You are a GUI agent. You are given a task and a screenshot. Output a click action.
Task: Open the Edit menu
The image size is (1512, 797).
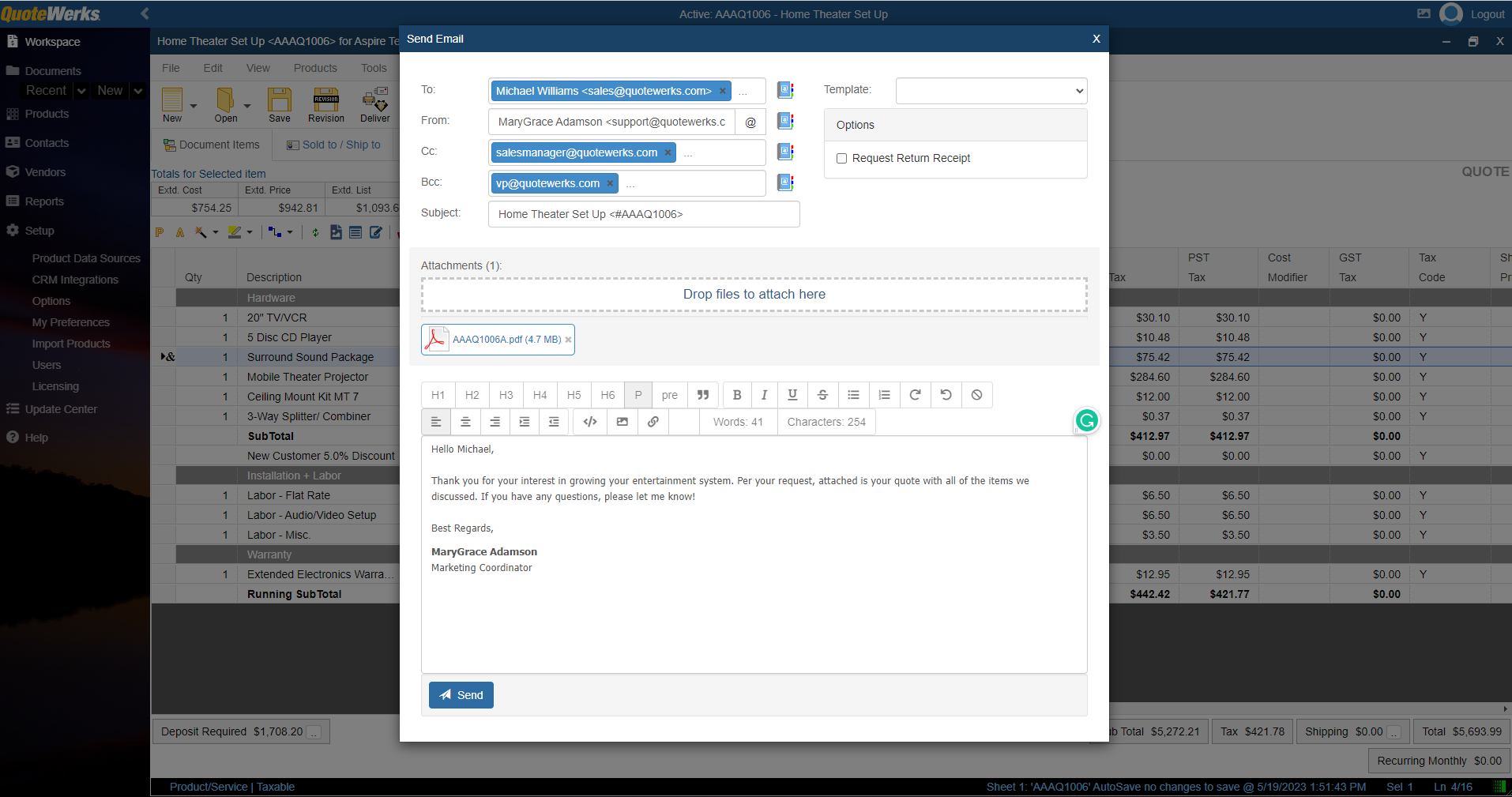click(x=213, y=68)
